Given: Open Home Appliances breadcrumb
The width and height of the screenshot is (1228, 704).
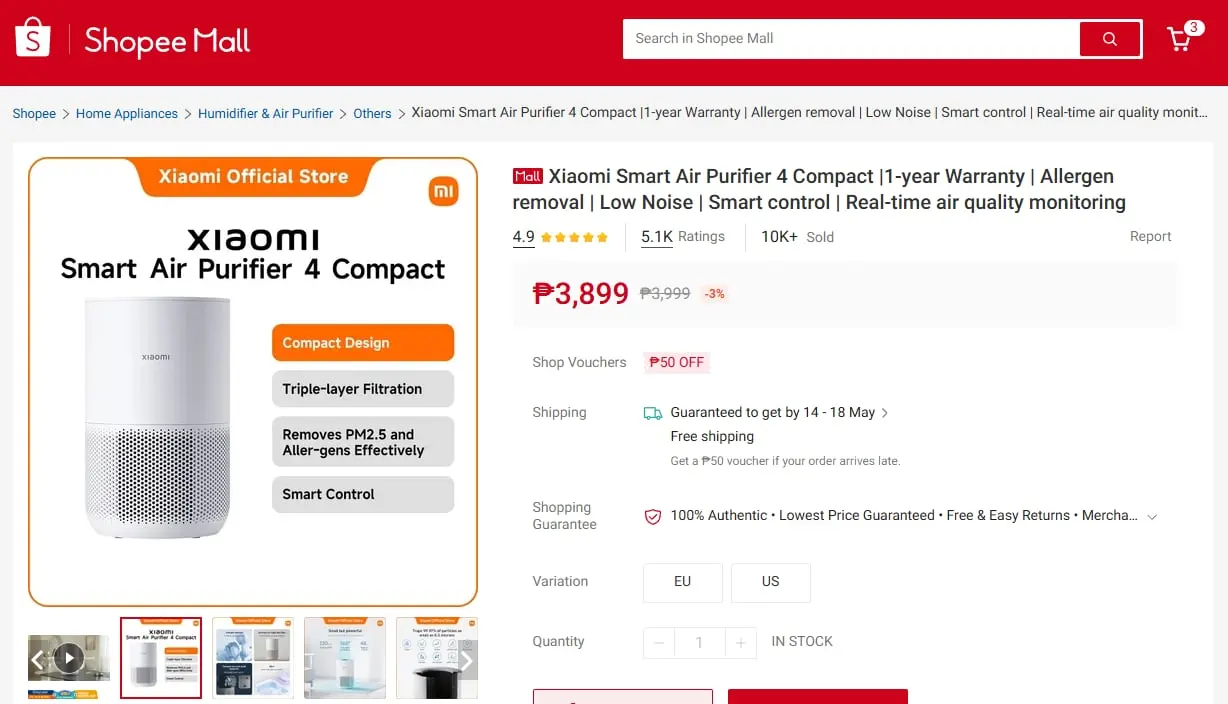Looking at the screenshot, I should 127,114.
